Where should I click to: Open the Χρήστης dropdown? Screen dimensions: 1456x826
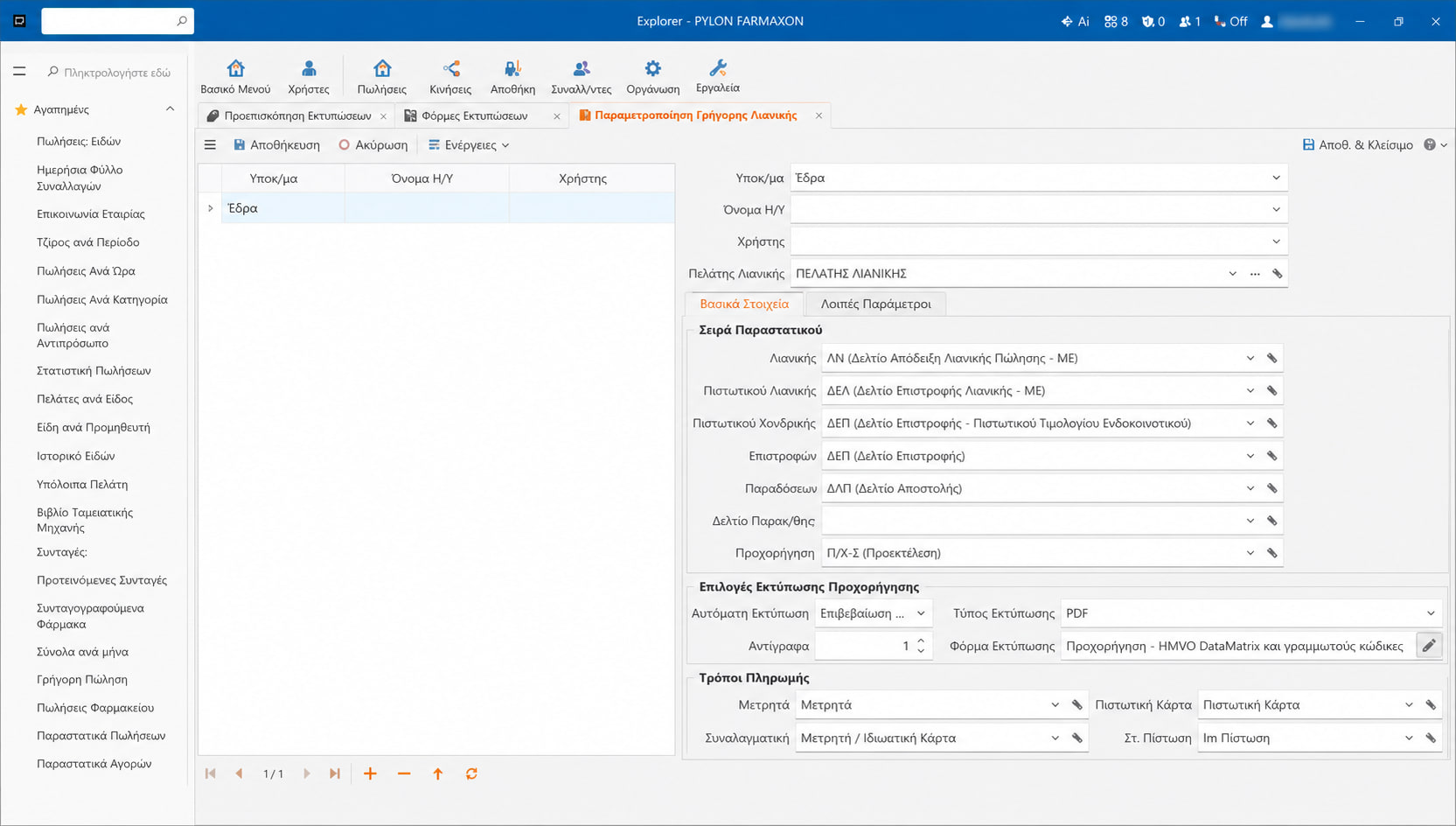point(1276,241)
